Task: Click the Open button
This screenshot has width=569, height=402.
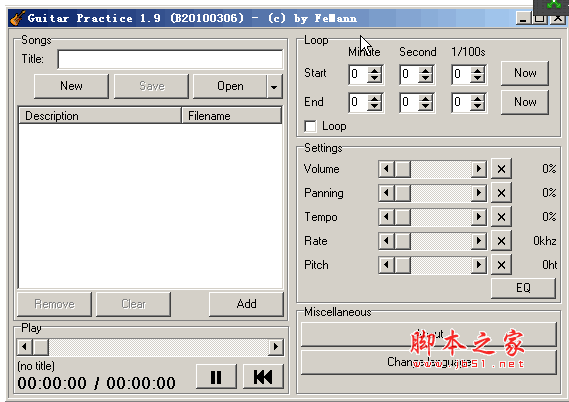Action: coord(230,86)
